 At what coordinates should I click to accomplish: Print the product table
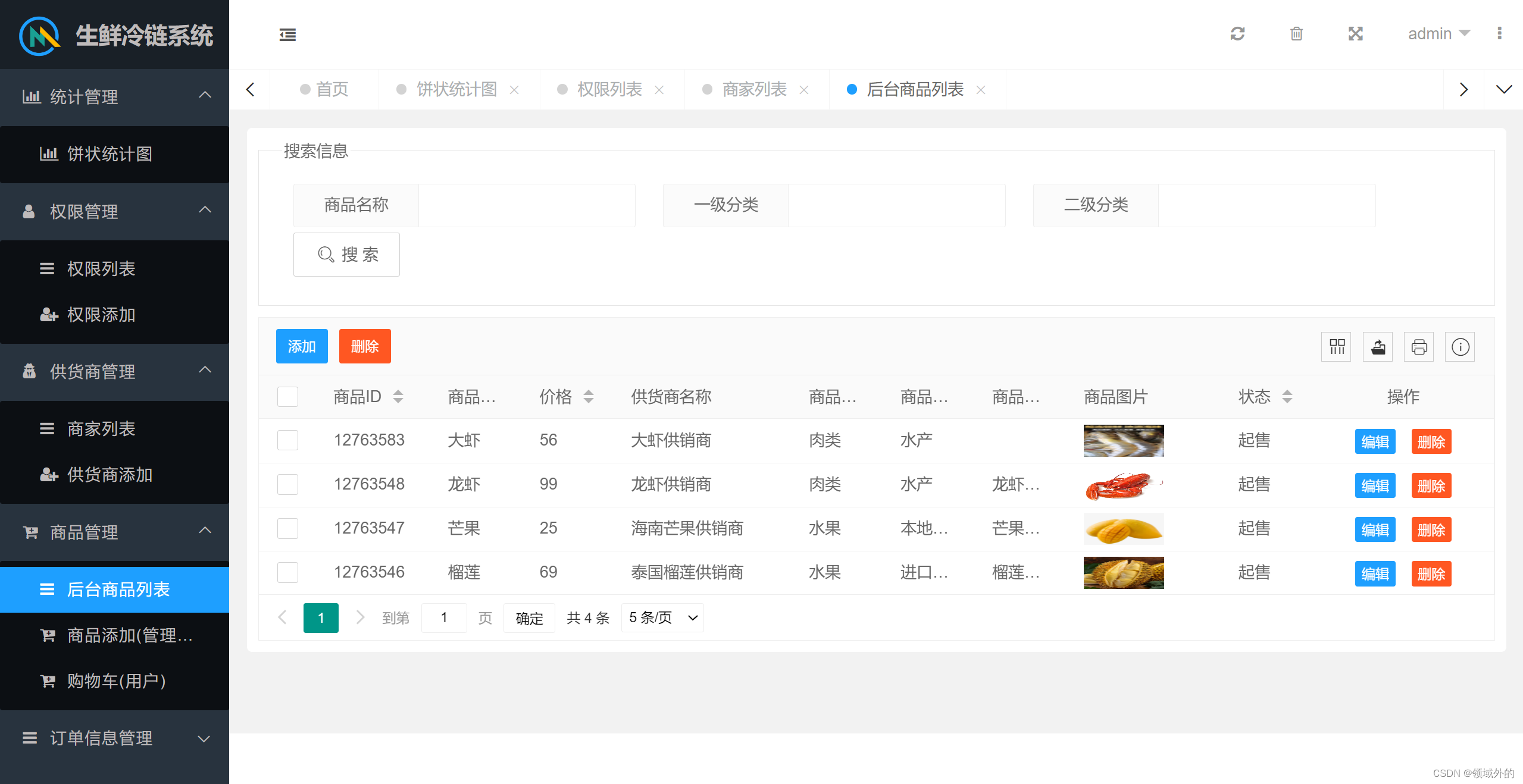[1418, 346]
